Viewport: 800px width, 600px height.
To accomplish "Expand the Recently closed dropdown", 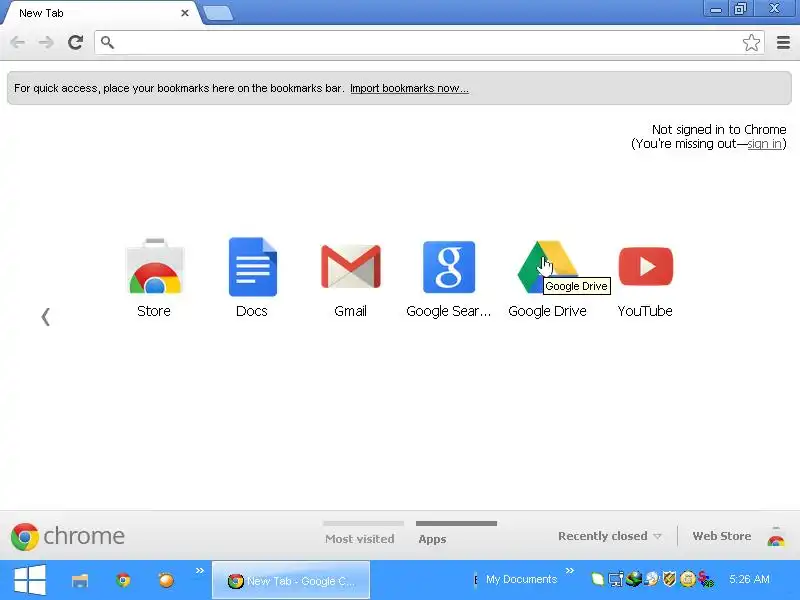I will pyautogui.click(x=610, y=536).
